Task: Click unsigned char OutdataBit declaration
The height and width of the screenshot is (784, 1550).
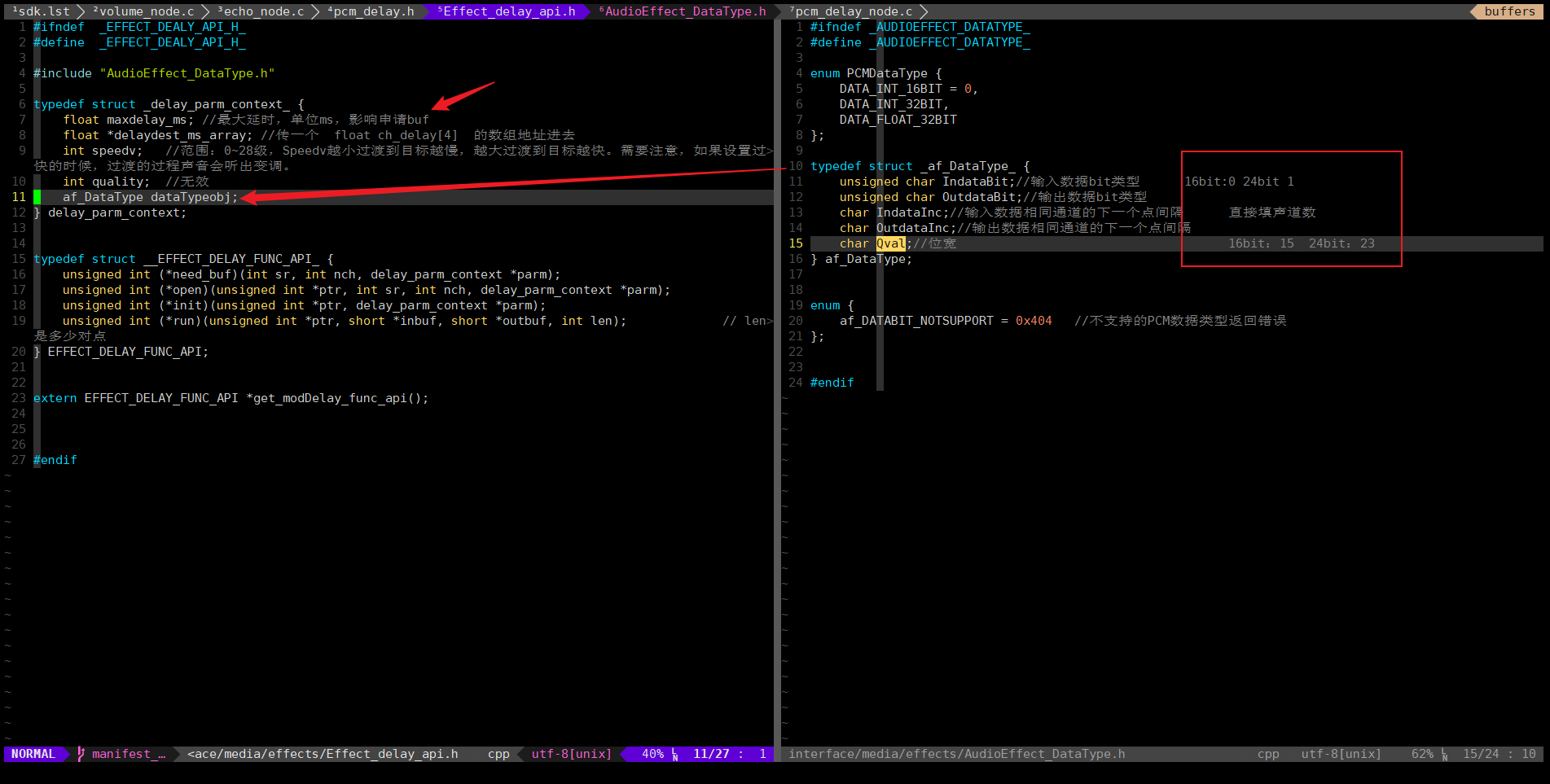Action: (932, 197)
